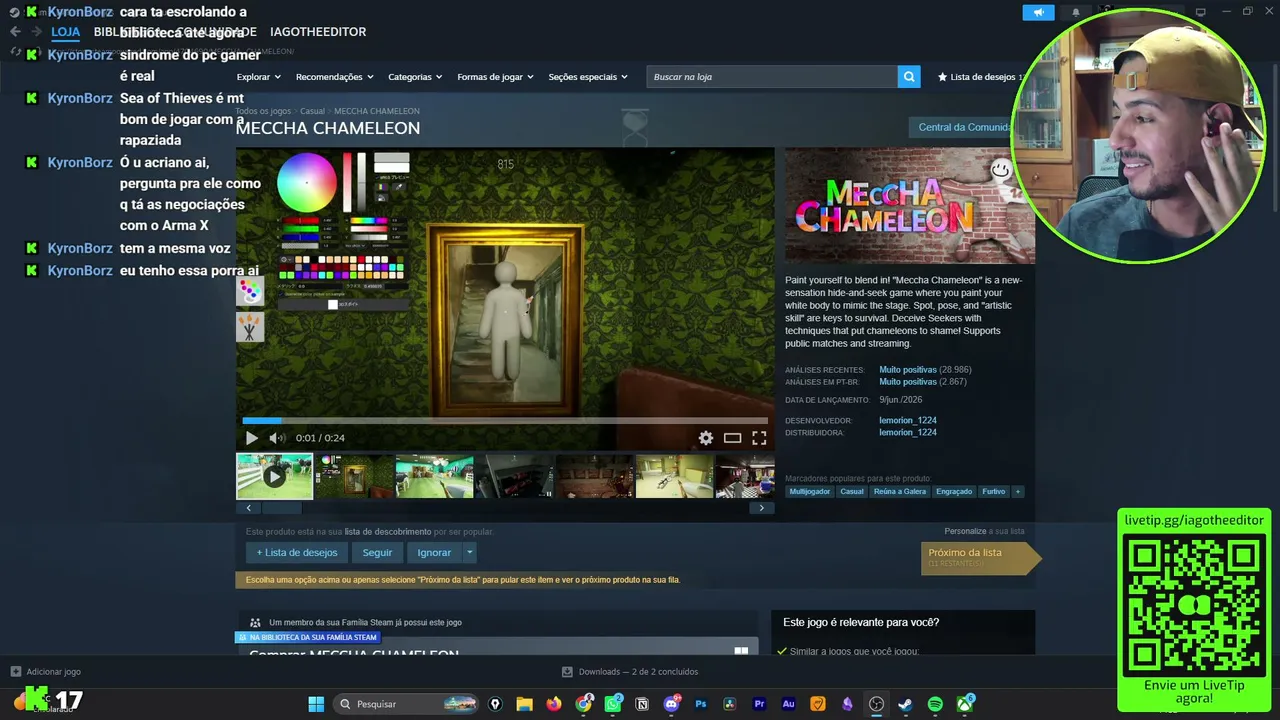
Task: Click the Ignorar button
Action: point(434,553)
